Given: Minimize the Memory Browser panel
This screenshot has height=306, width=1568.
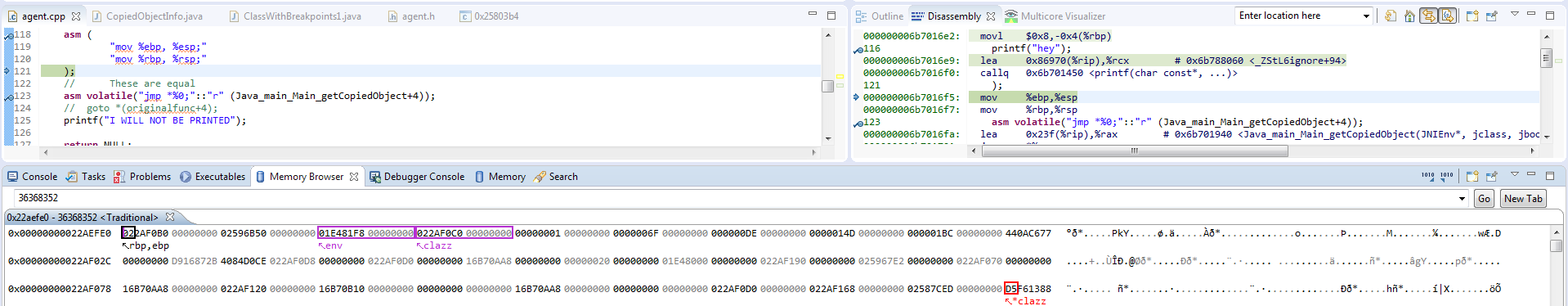Looking at the screenshot, I should [1531, 174].
